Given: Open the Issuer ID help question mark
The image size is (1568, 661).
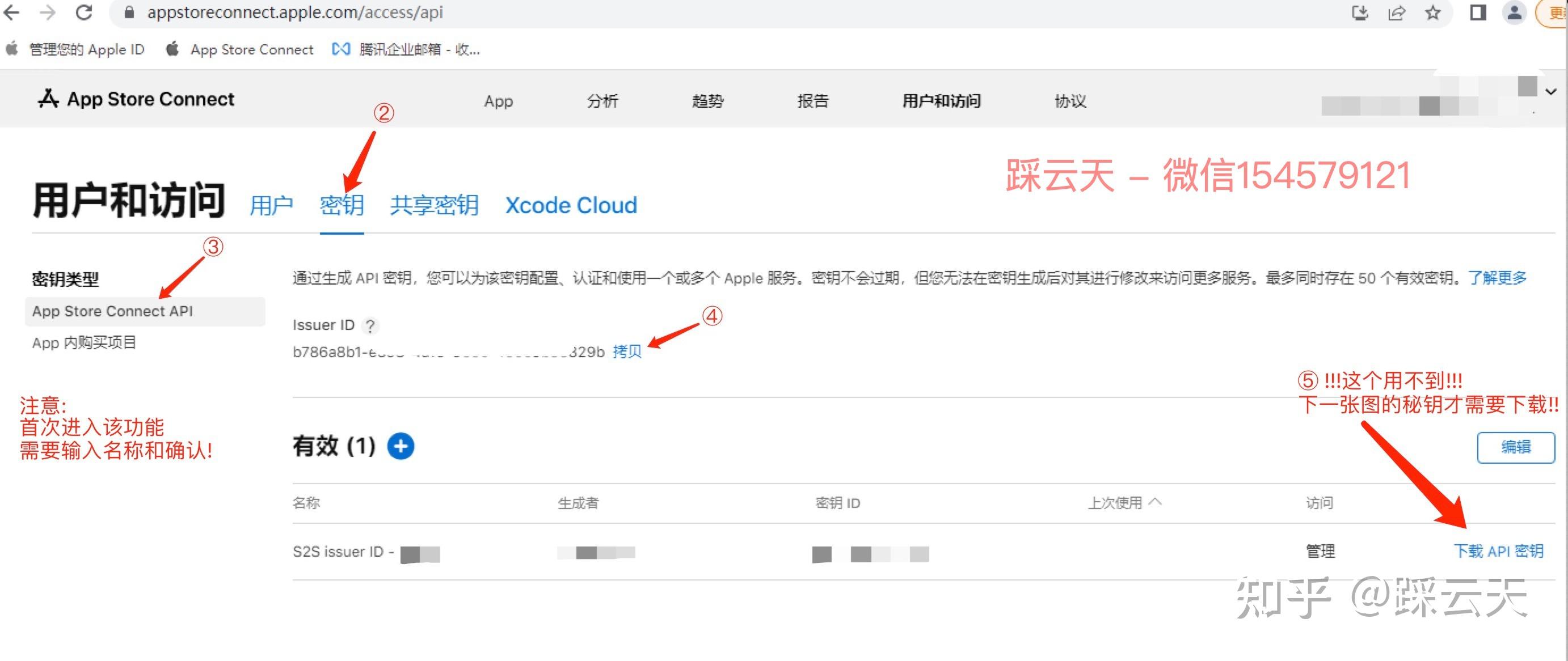Looking at the screenshot, I should pos(370,326).
